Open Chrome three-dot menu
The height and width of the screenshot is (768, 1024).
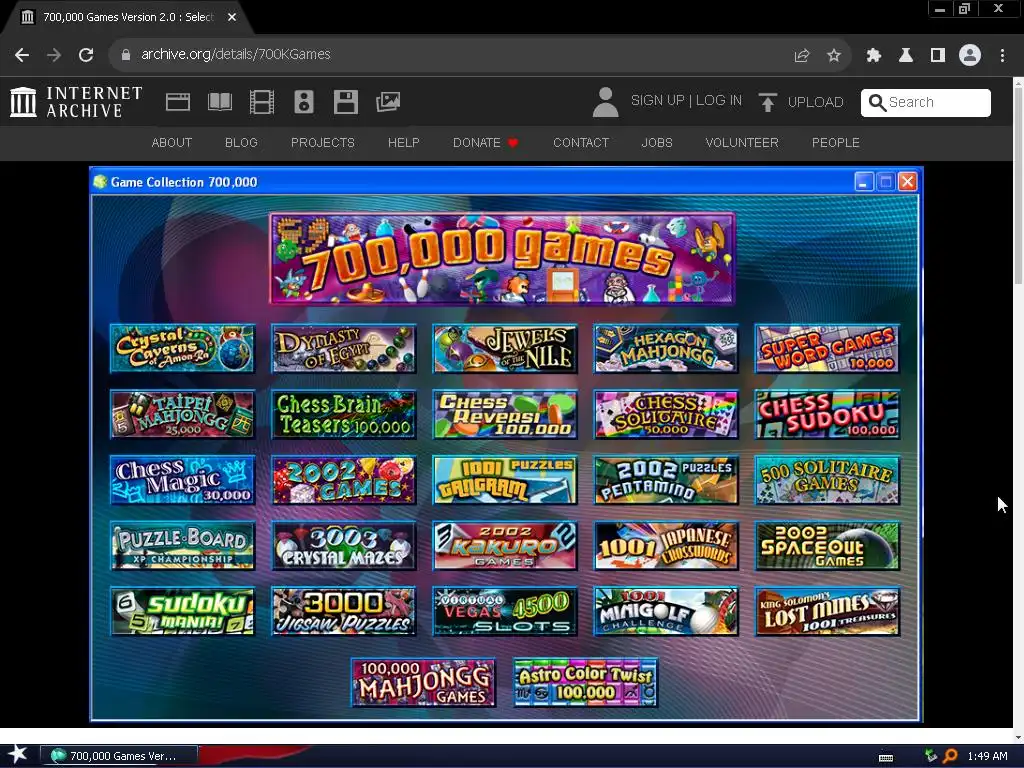point(1002,55)
